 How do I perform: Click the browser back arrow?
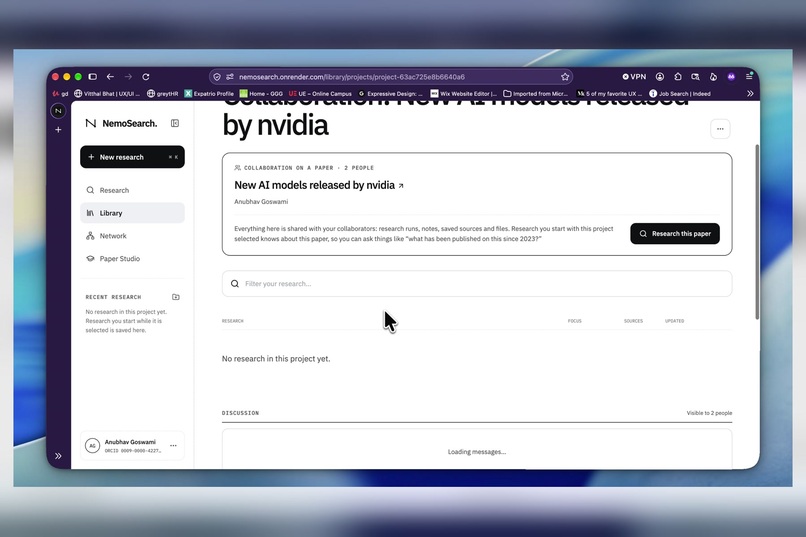[x=110, y=77]
